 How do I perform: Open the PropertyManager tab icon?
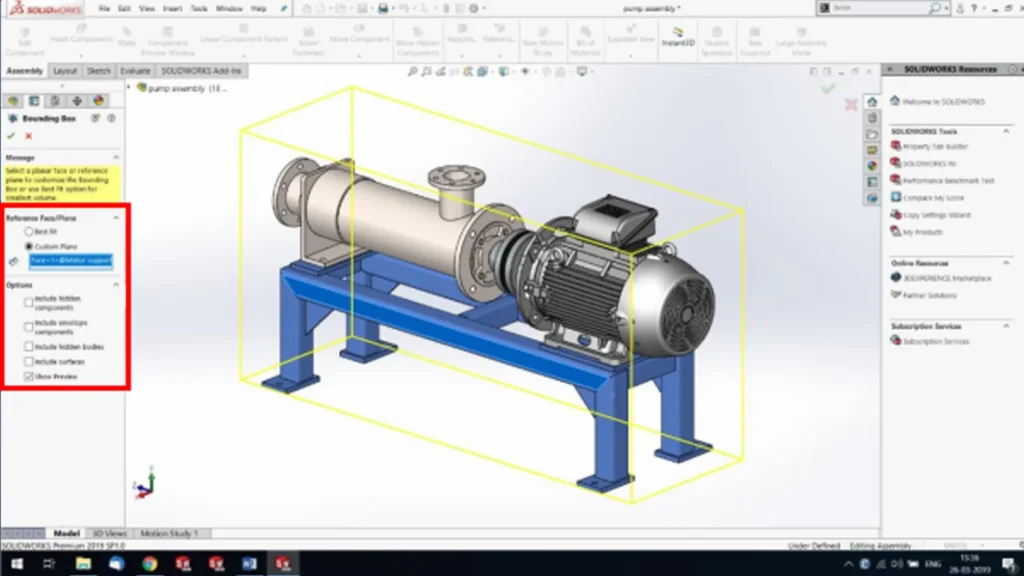34,101
